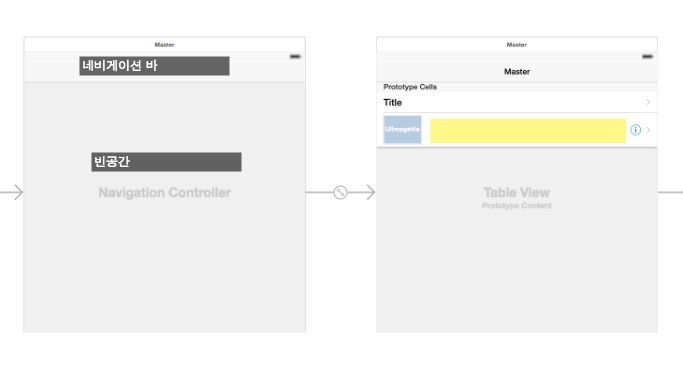The width and height of the screenshot is (683, 371).
Task: Click the Prototype Cells header label
Action: pyautogui.click(x=410, y=87)
